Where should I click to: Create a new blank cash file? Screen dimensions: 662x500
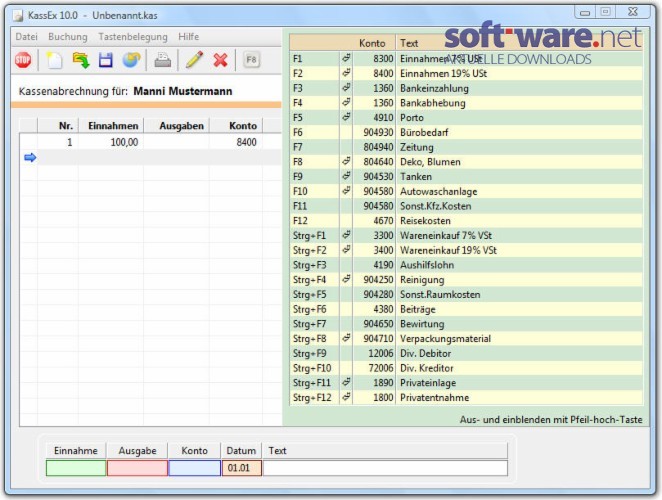[x=54, y=60]
